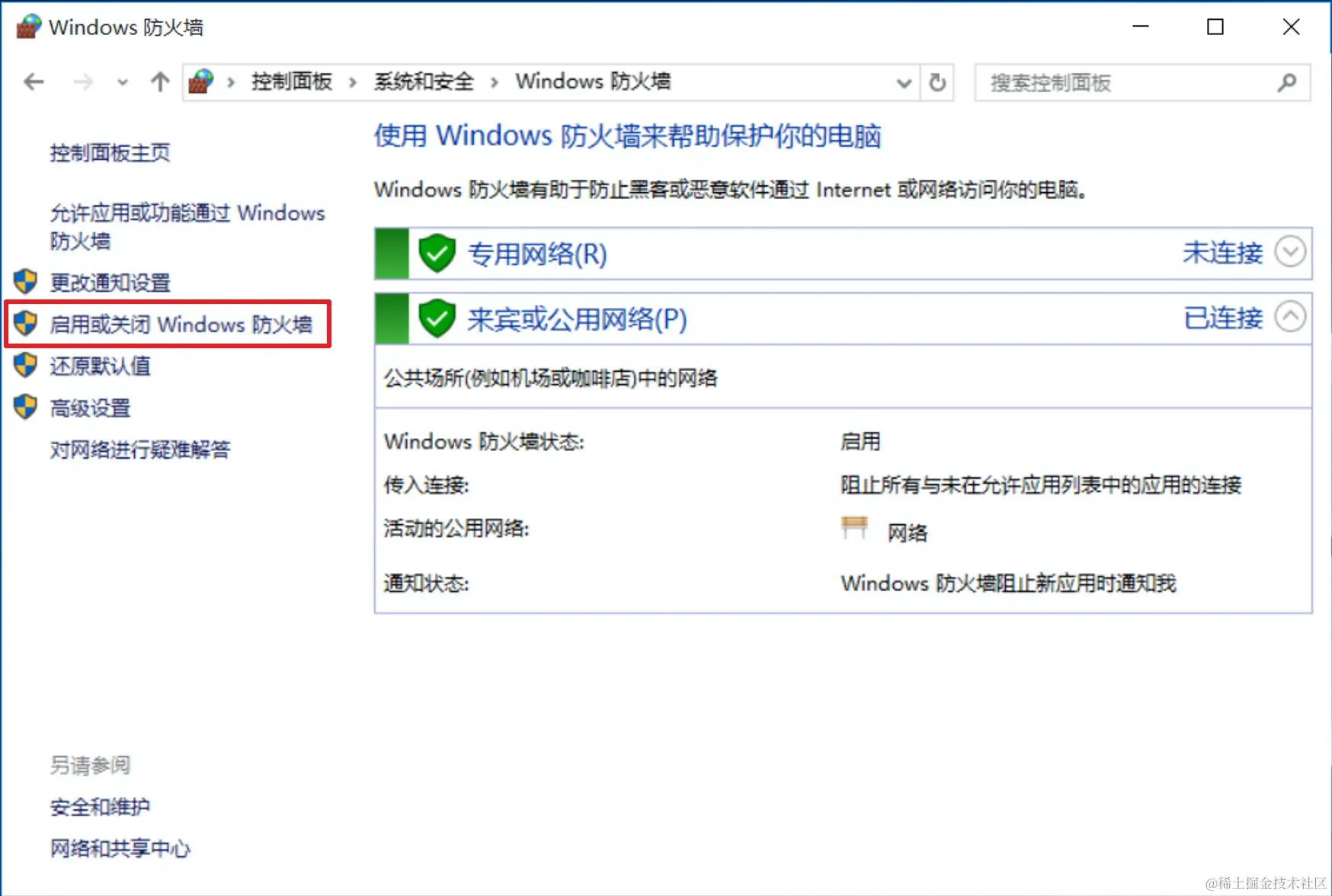Open 高级设置 link

(x=90, y=408)
